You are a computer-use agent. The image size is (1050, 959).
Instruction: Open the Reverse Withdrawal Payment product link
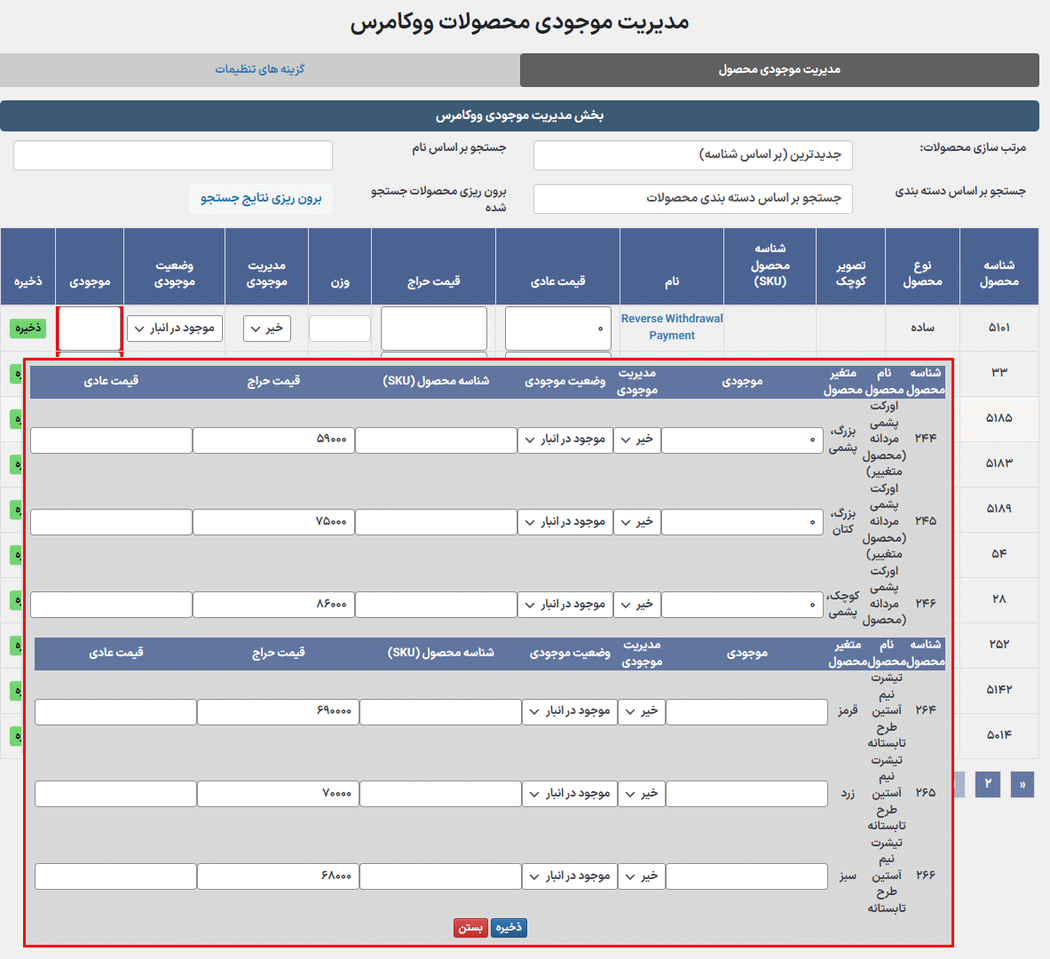(x=671, y=325)
